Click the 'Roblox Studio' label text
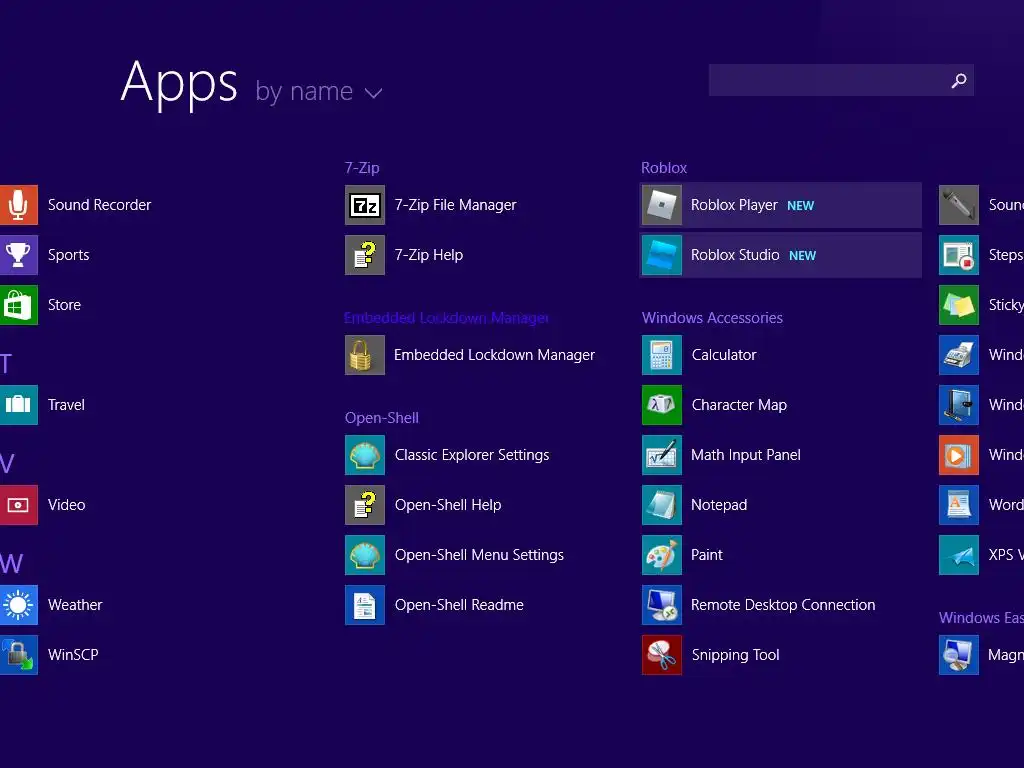 (735, 255)
